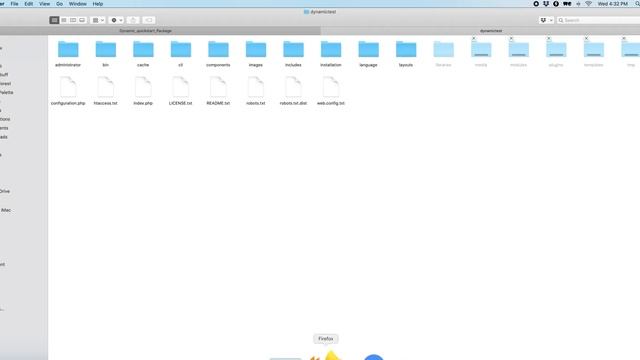The height and width of the screenshot is (360, 640).
Task: Click the menu bar clock Wed 4:32 PM
Action: [x=613, y=4]
